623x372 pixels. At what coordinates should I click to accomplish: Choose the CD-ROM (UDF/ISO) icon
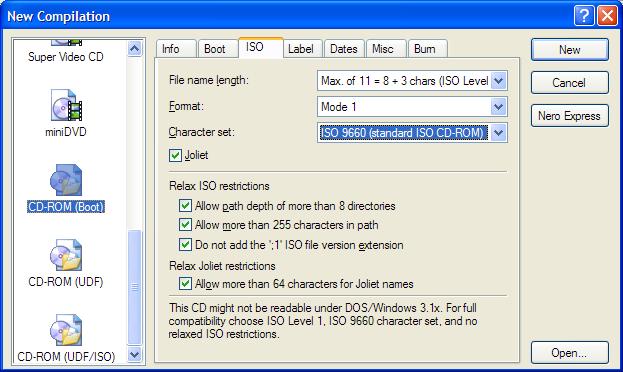pos(66,329)
